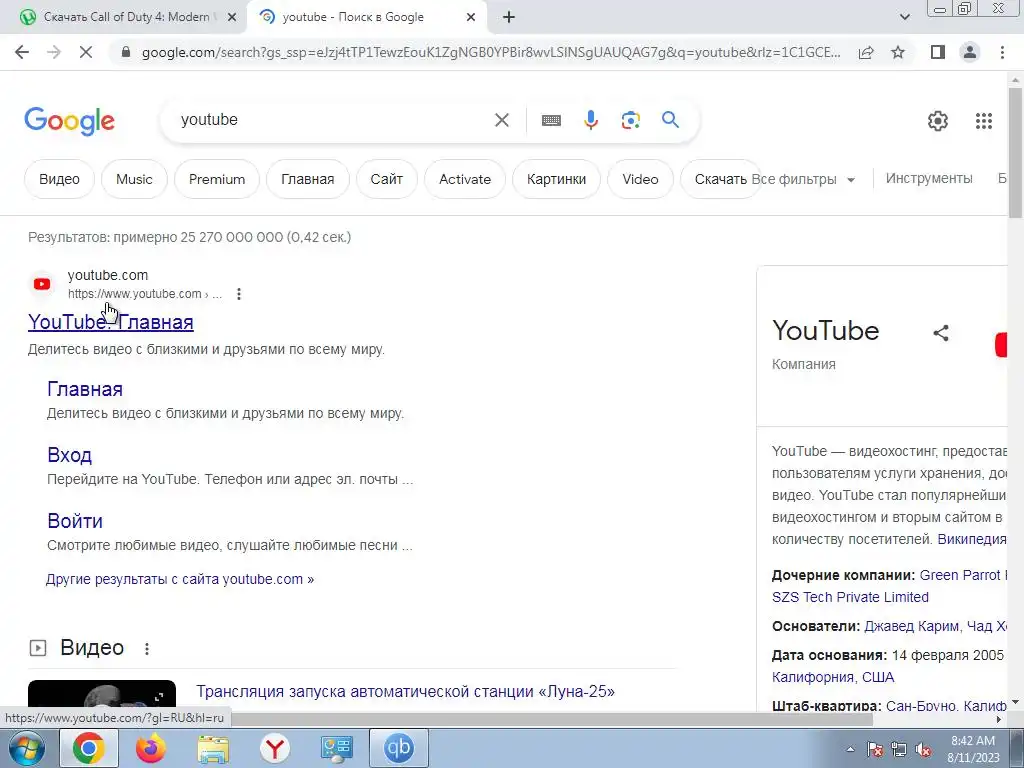Select the Video filter chip
Screen dimensions: 1024x768
coord(640,179)
